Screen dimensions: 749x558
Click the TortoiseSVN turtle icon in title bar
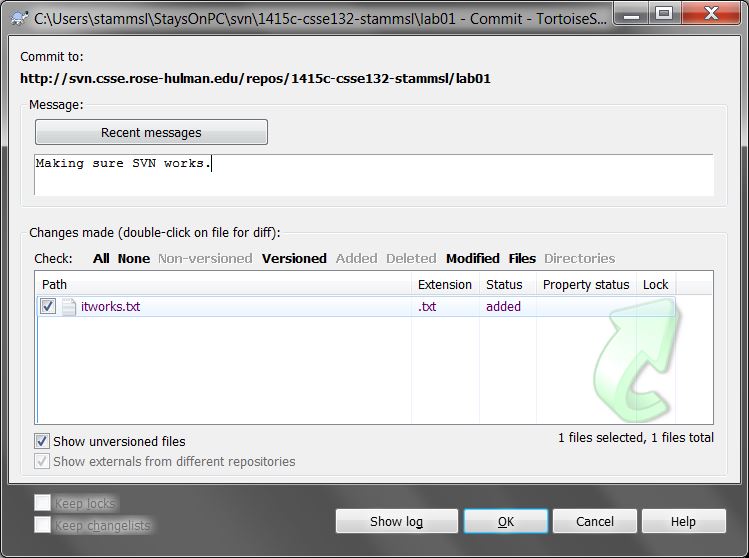[x=20, y=19]
